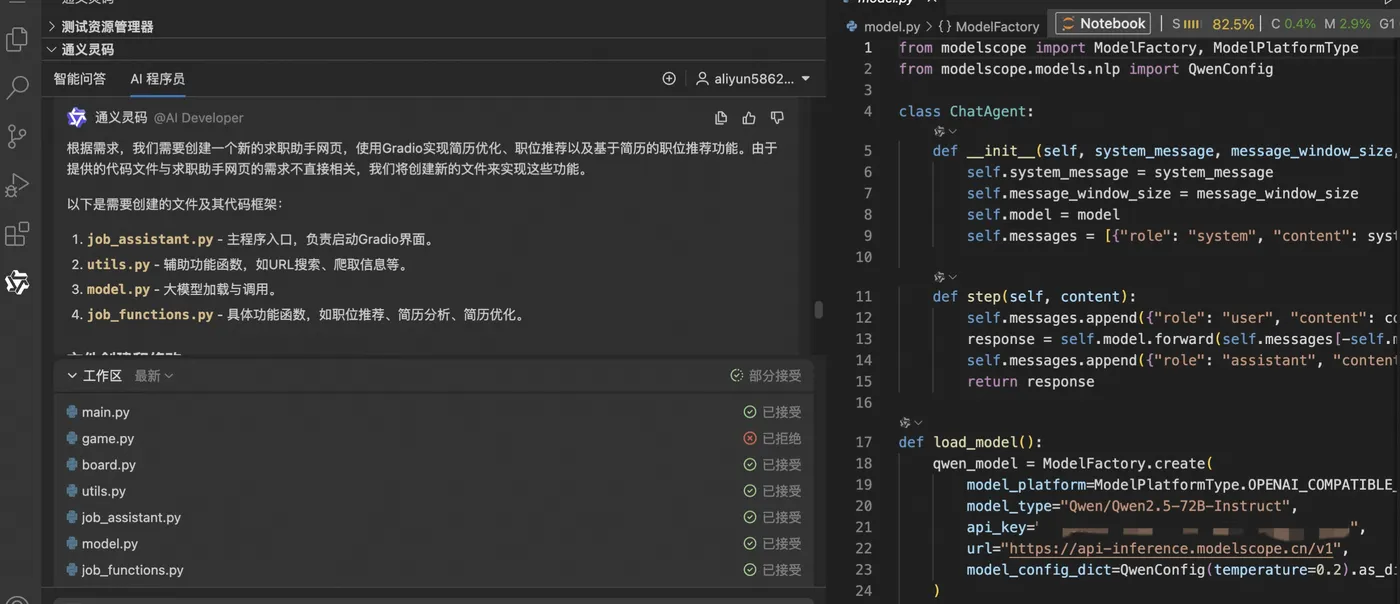This screenshot has height=604, width=1400.
Task: Click the model_type Qwen2.5-72B-Instruct string
Action: point(1175,506)
